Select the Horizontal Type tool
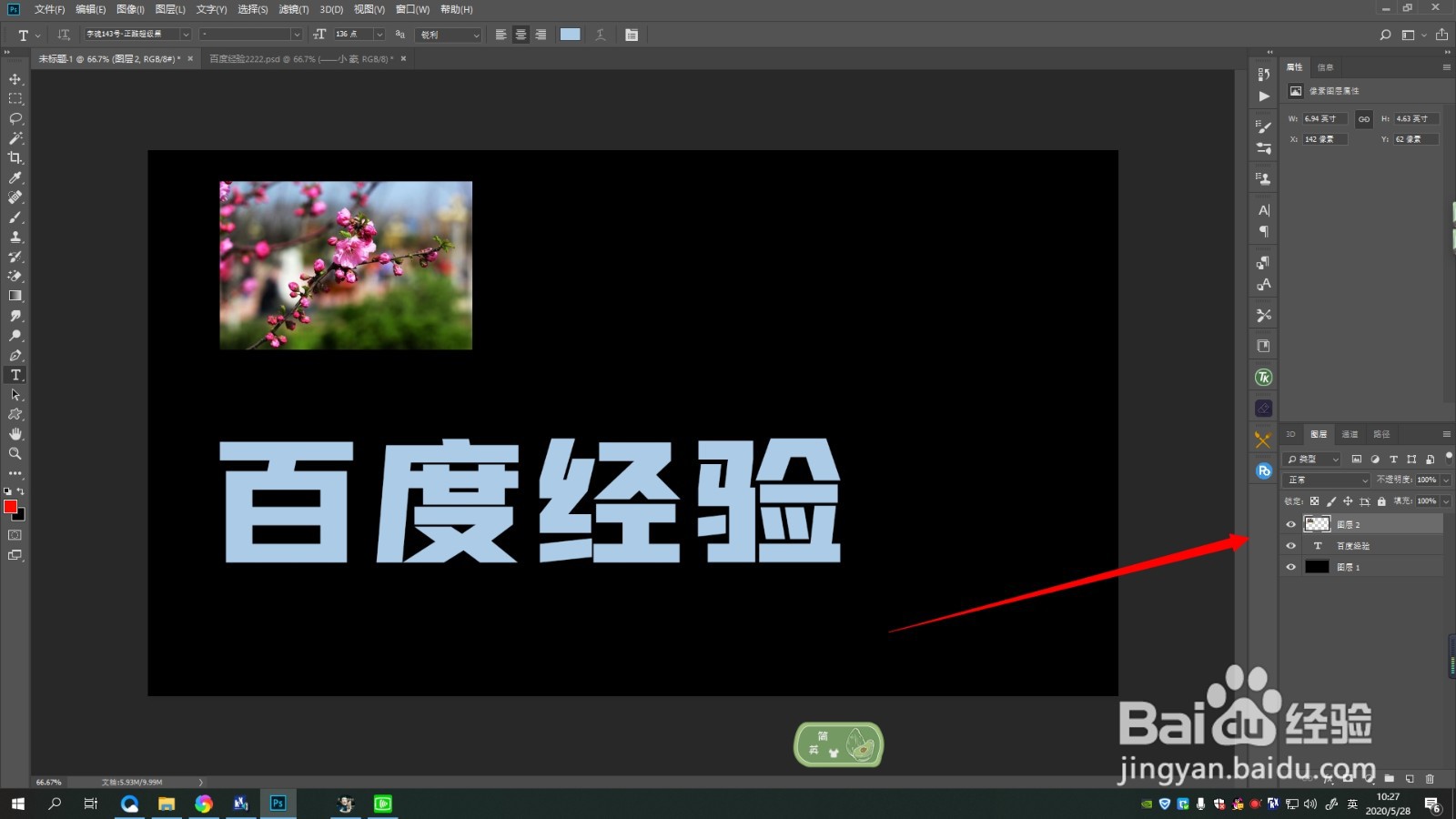Viewport: 1456px width, 819px height. point(15,375)
